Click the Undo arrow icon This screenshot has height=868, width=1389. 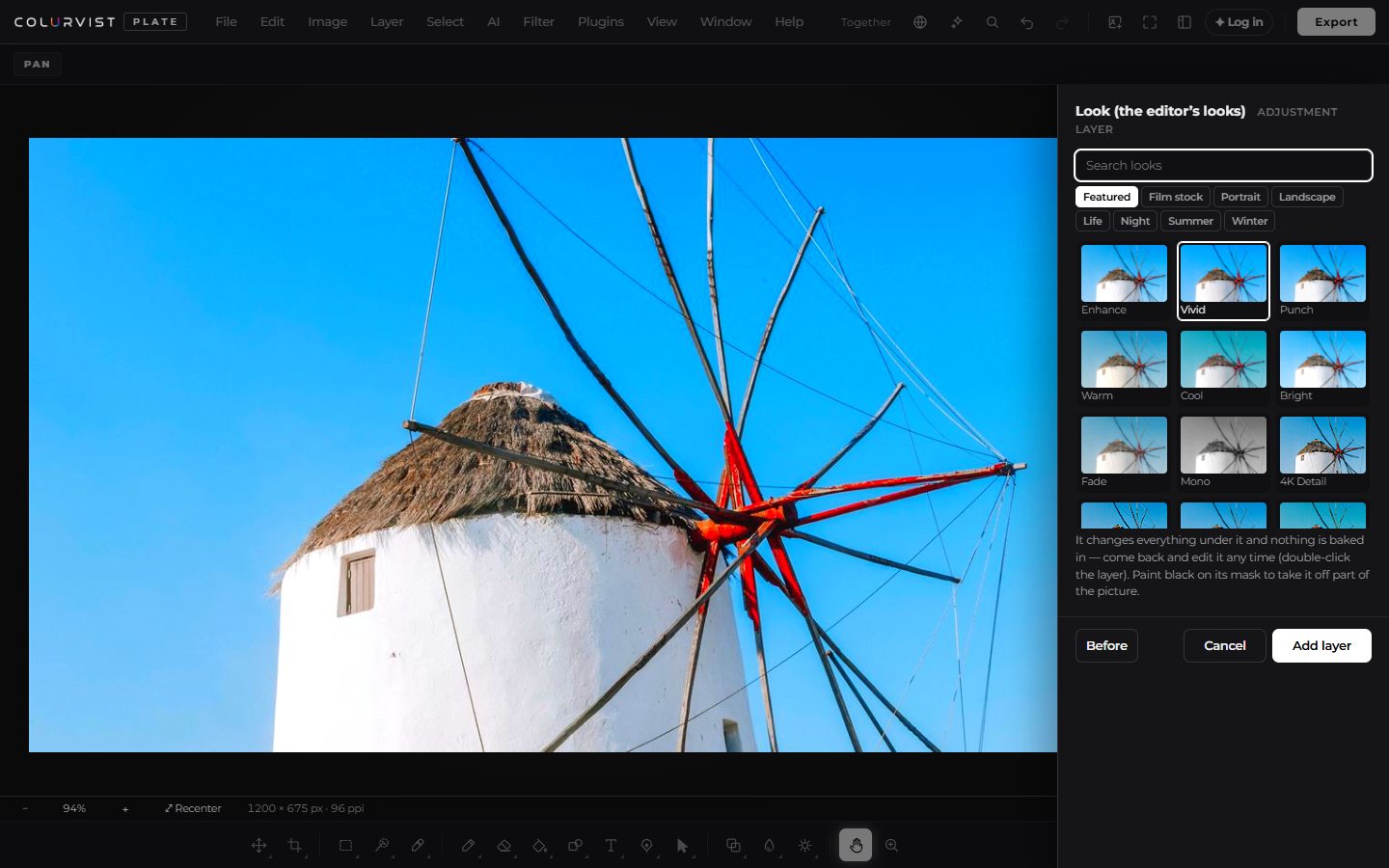1027,22
